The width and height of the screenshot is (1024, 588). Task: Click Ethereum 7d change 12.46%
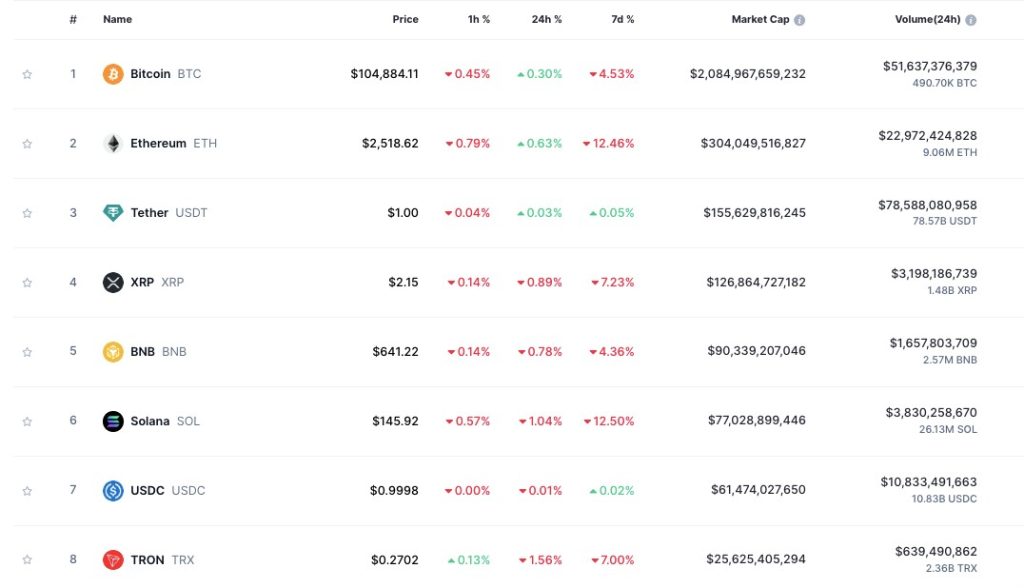(609, 143)
